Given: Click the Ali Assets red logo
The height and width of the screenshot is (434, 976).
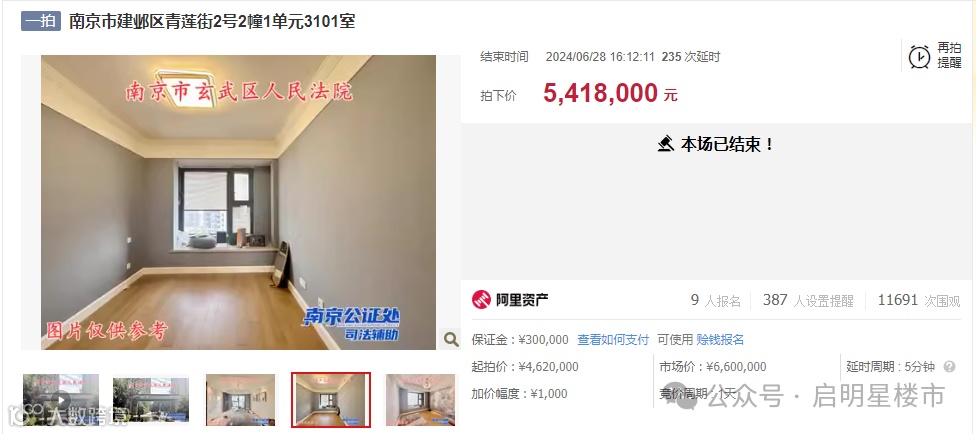Looking at the screenshot, I should [481, 300].
